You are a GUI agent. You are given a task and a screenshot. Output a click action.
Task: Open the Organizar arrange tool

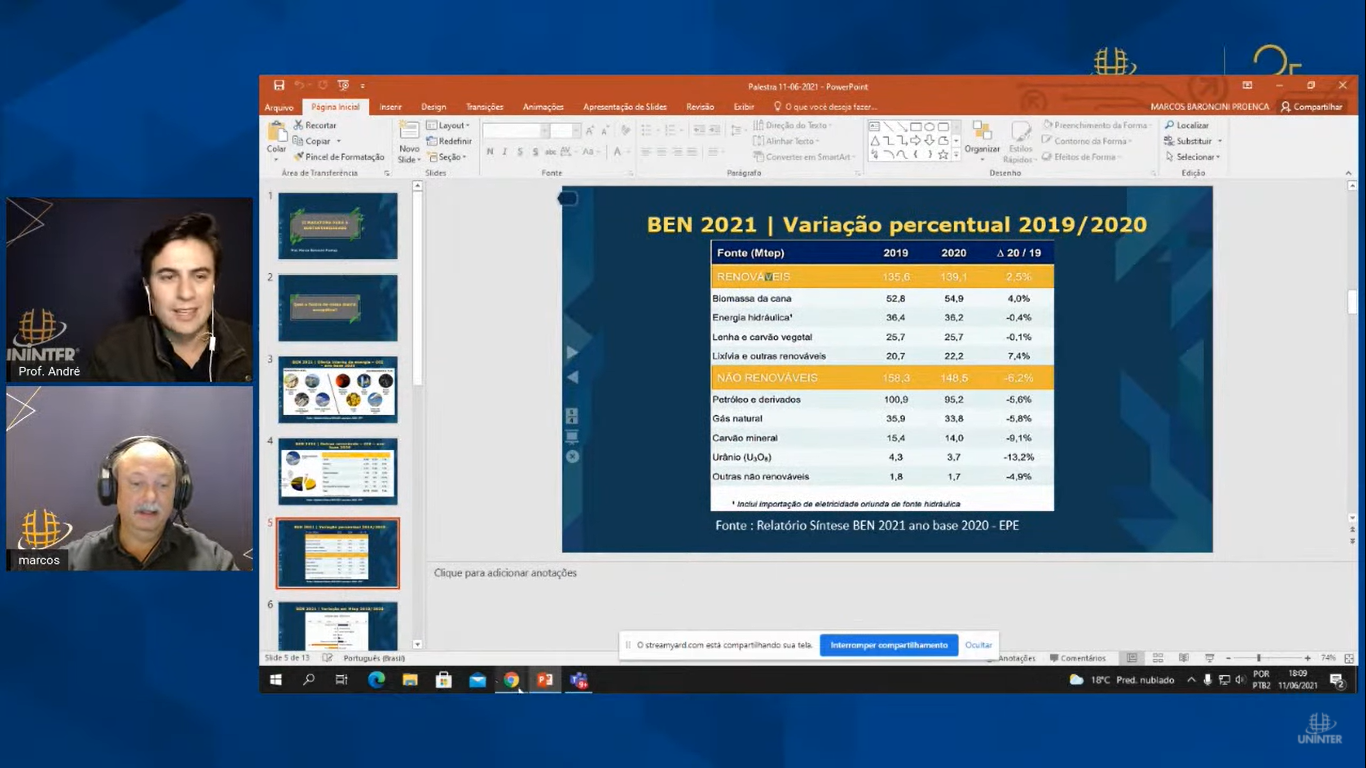[x=982, y=137]
